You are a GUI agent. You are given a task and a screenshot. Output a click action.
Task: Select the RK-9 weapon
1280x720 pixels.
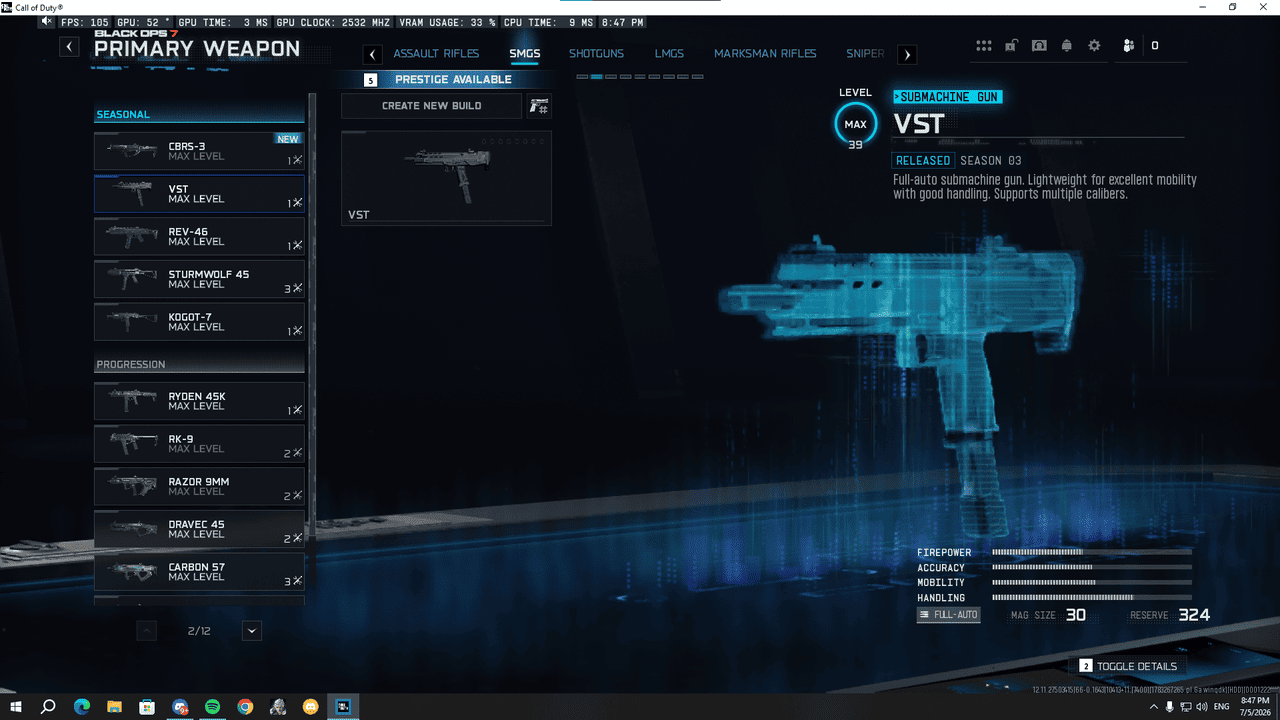(199, 444)
